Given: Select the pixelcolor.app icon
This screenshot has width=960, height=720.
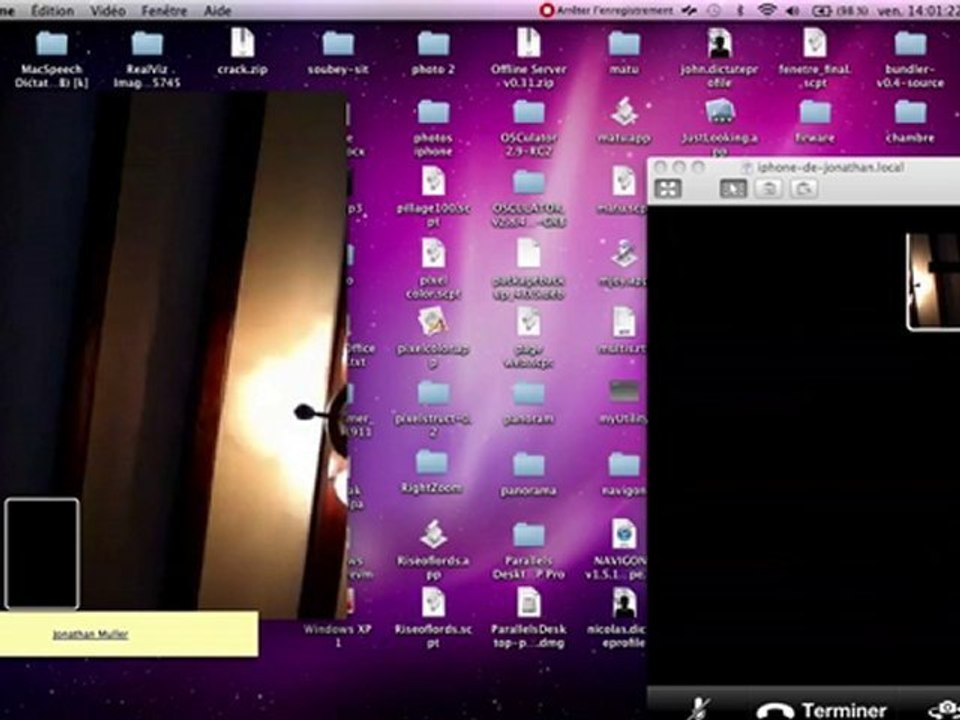Looking at the screenshot, I should click(x=433, y=337).
